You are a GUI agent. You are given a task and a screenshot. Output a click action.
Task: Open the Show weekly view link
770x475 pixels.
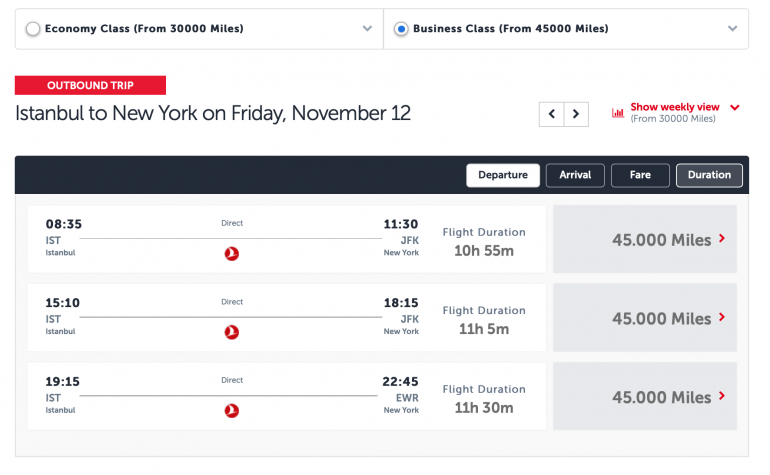click(x=674, y=107)
